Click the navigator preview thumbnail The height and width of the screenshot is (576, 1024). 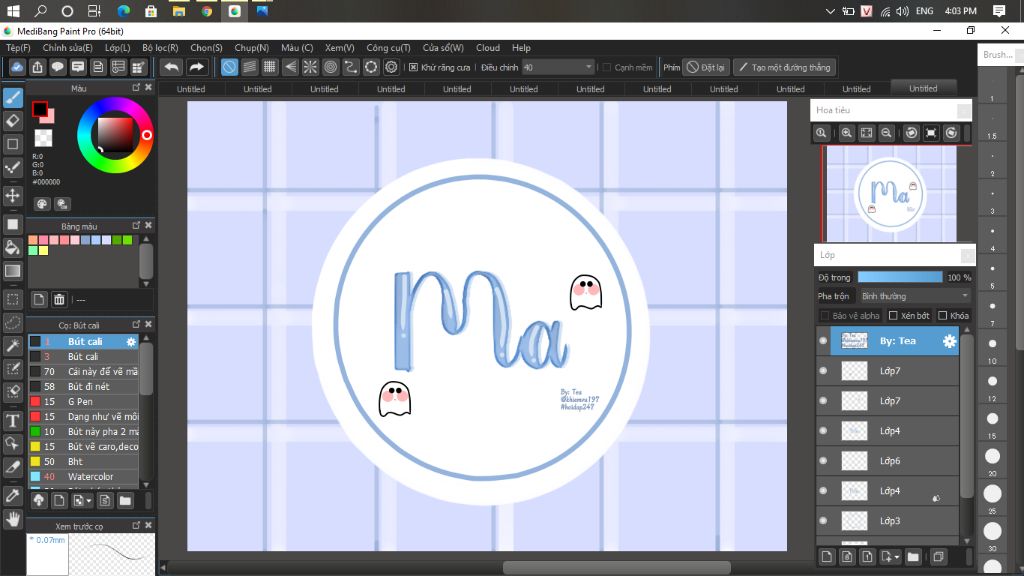tap(891, 194)
